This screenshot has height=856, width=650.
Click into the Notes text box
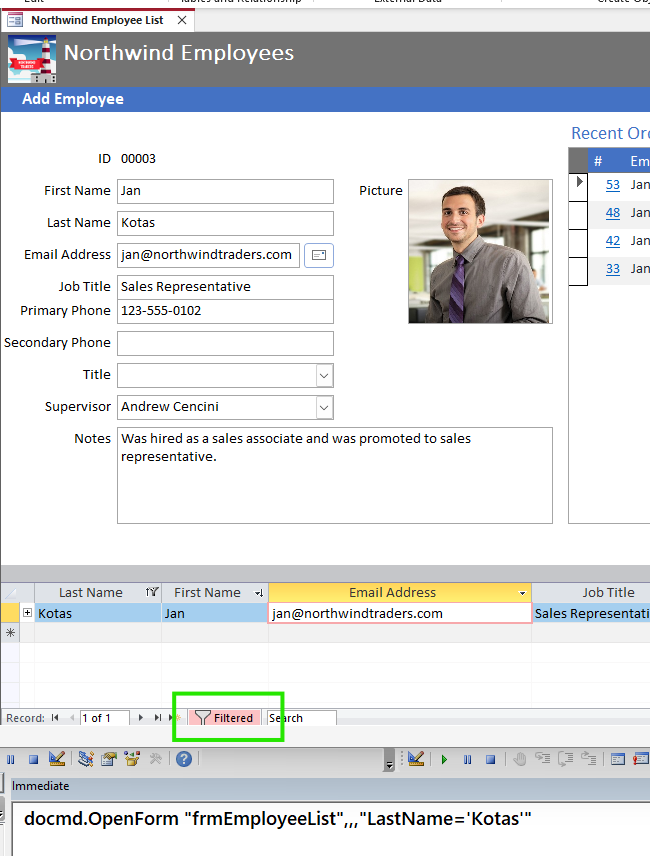pos(335,475)
